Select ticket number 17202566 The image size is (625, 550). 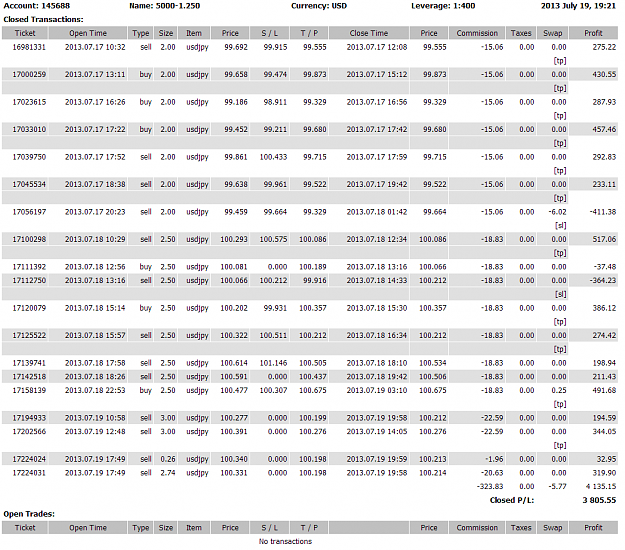click(x=29, y=432)
